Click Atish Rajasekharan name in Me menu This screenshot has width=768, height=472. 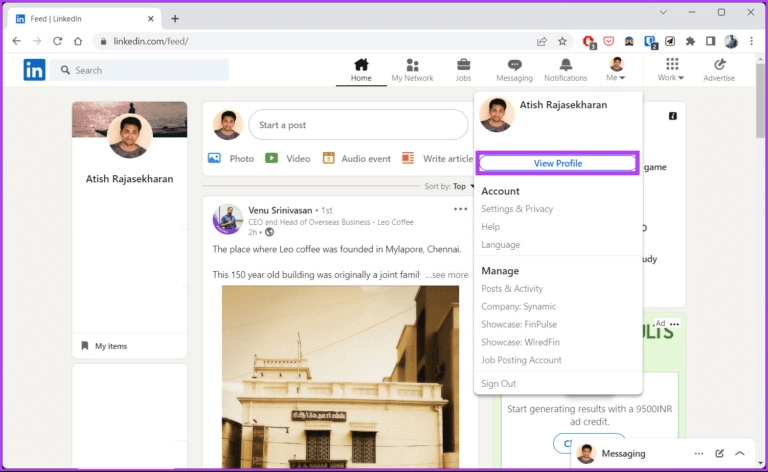coord(563,105)
